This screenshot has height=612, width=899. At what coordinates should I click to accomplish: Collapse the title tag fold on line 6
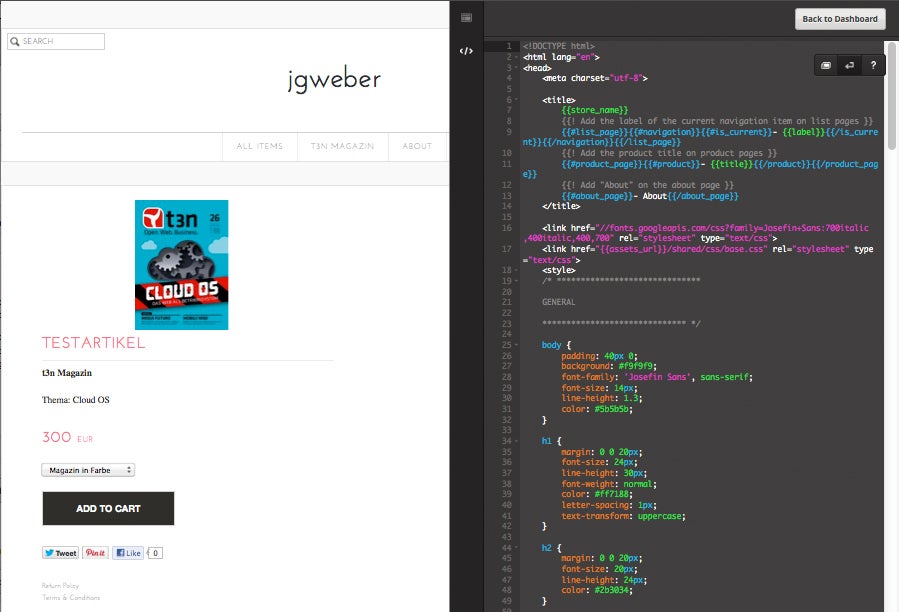(x=516, y=100)
